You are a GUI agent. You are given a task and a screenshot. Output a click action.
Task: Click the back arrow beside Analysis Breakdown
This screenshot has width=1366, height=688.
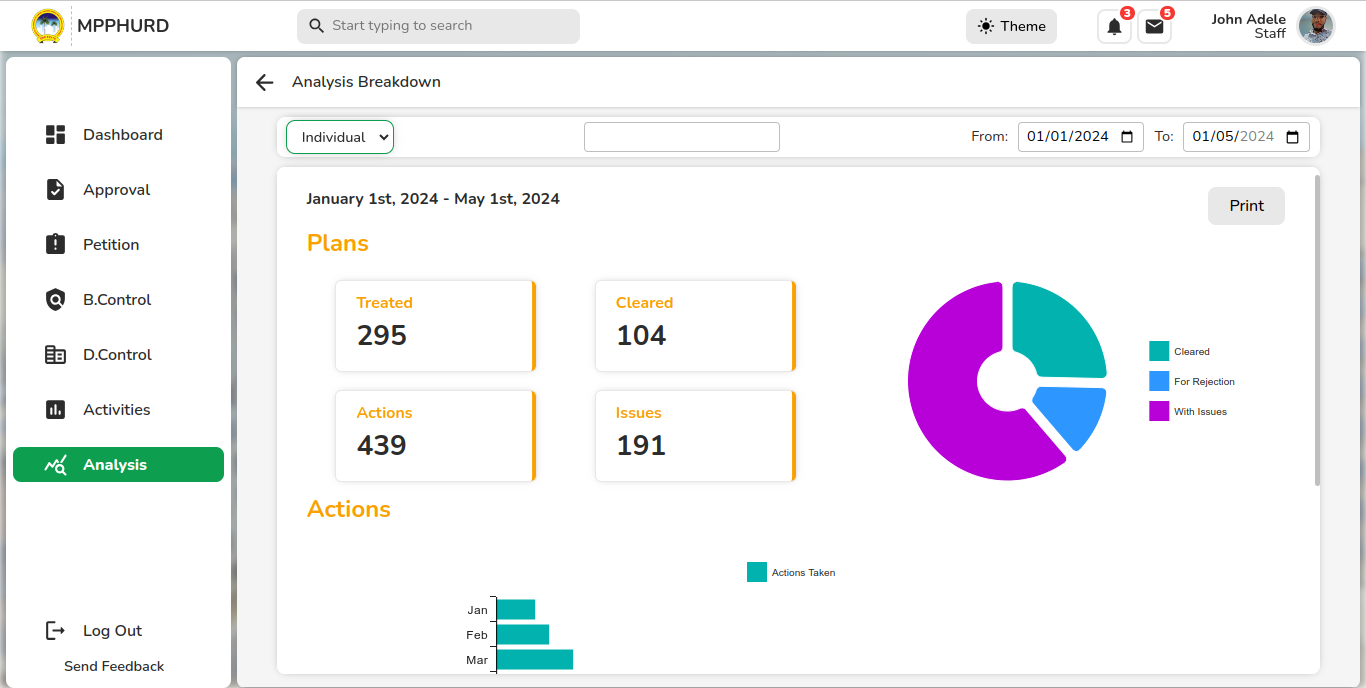[264, 82]
